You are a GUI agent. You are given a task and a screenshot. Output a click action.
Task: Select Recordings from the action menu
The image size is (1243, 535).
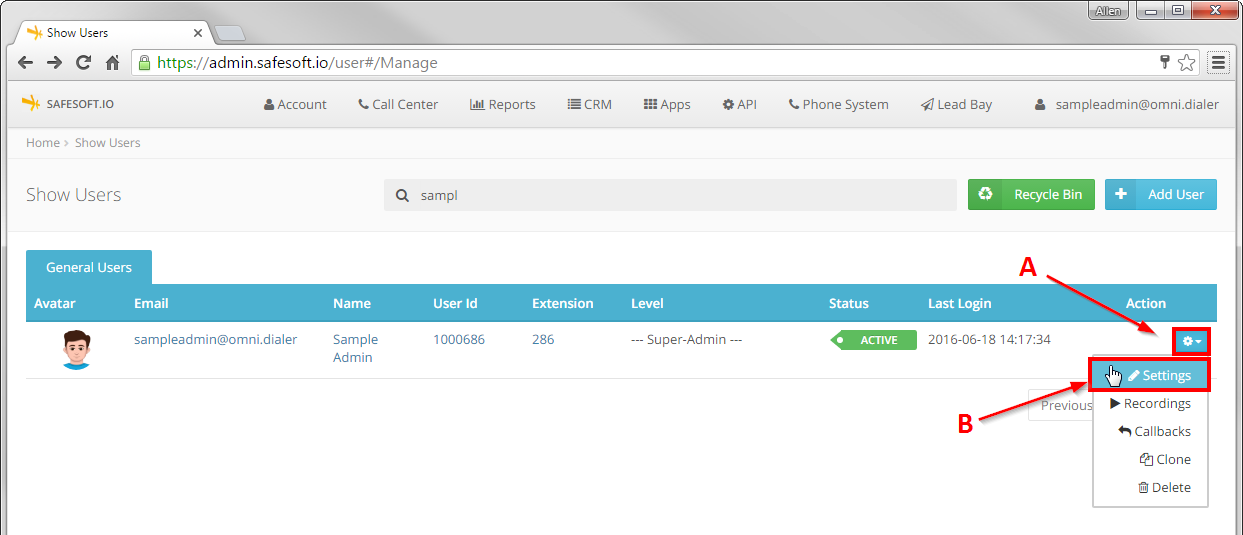(x=1150, y=403)
